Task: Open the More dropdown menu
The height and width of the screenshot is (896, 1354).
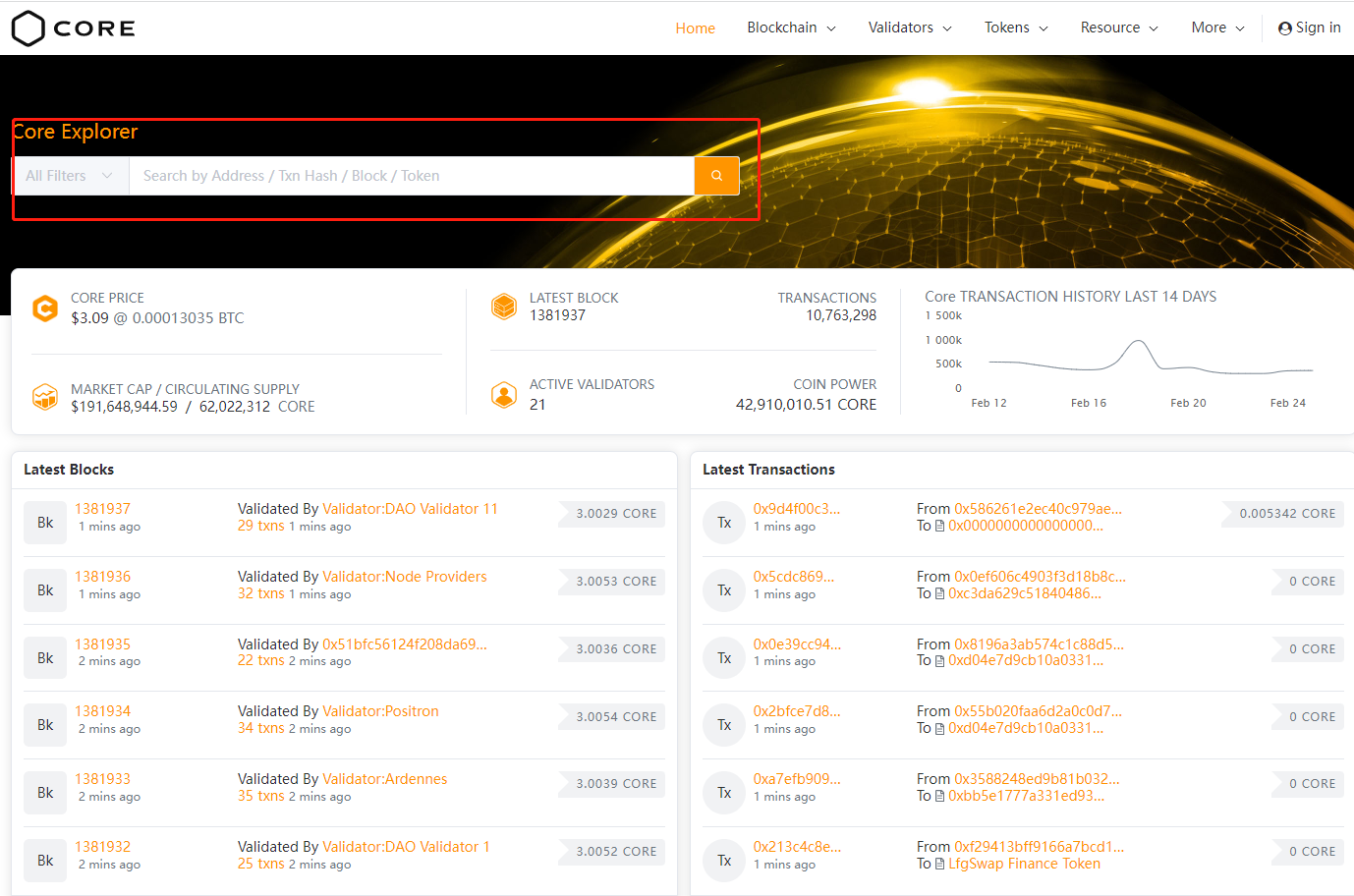Action: point(1217,28)
